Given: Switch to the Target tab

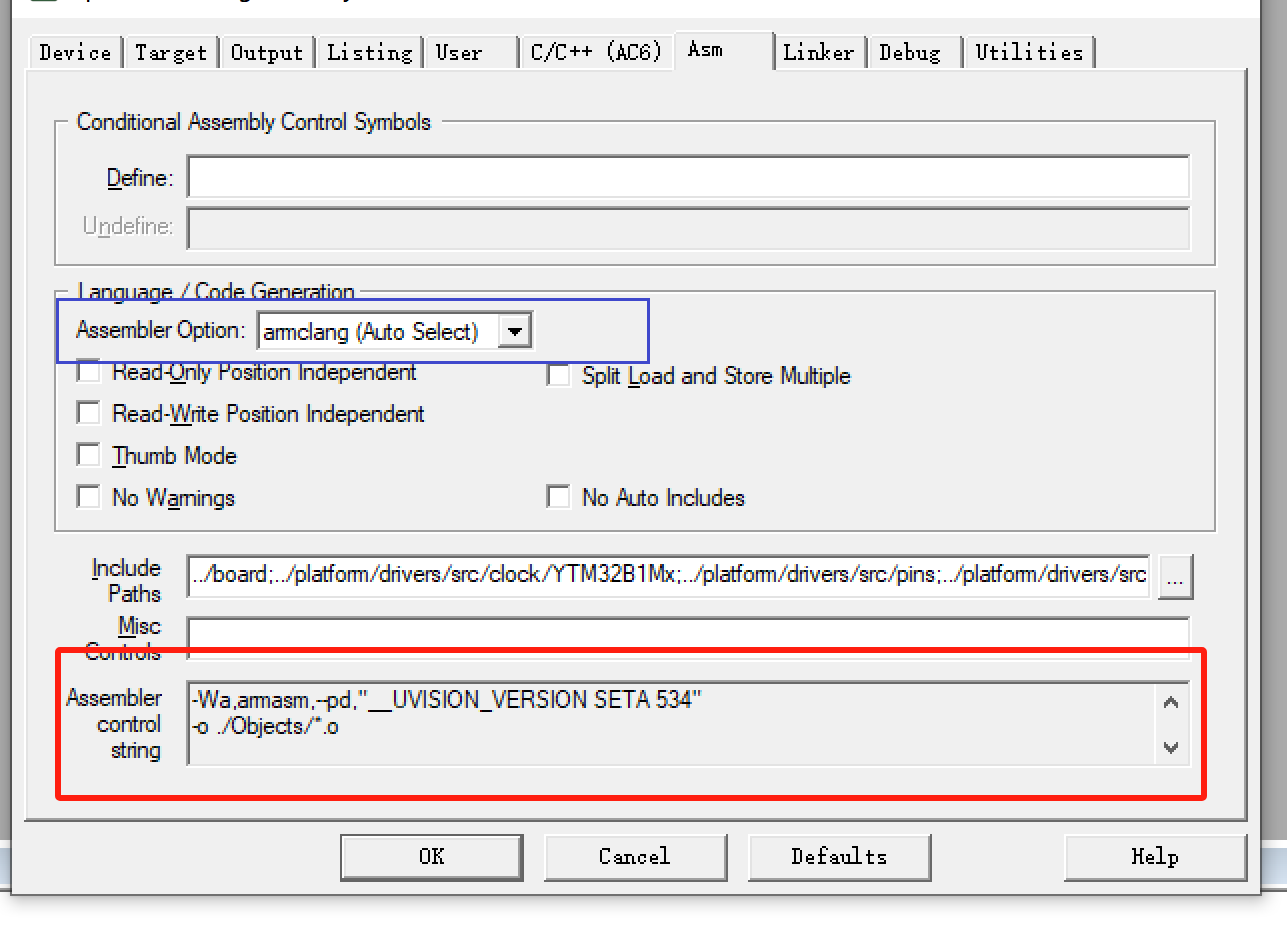Looking at the screenshot, I should 171,52.
